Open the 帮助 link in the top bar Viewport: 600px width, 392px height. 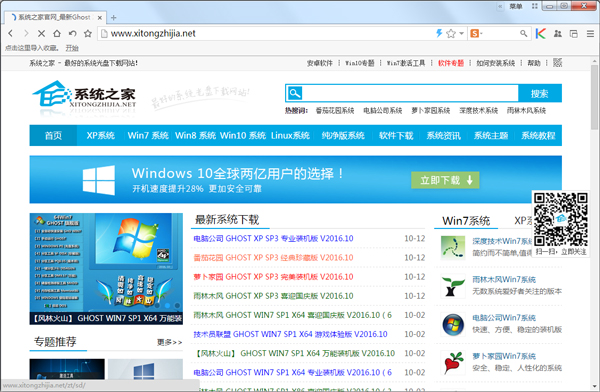(534, 63)
